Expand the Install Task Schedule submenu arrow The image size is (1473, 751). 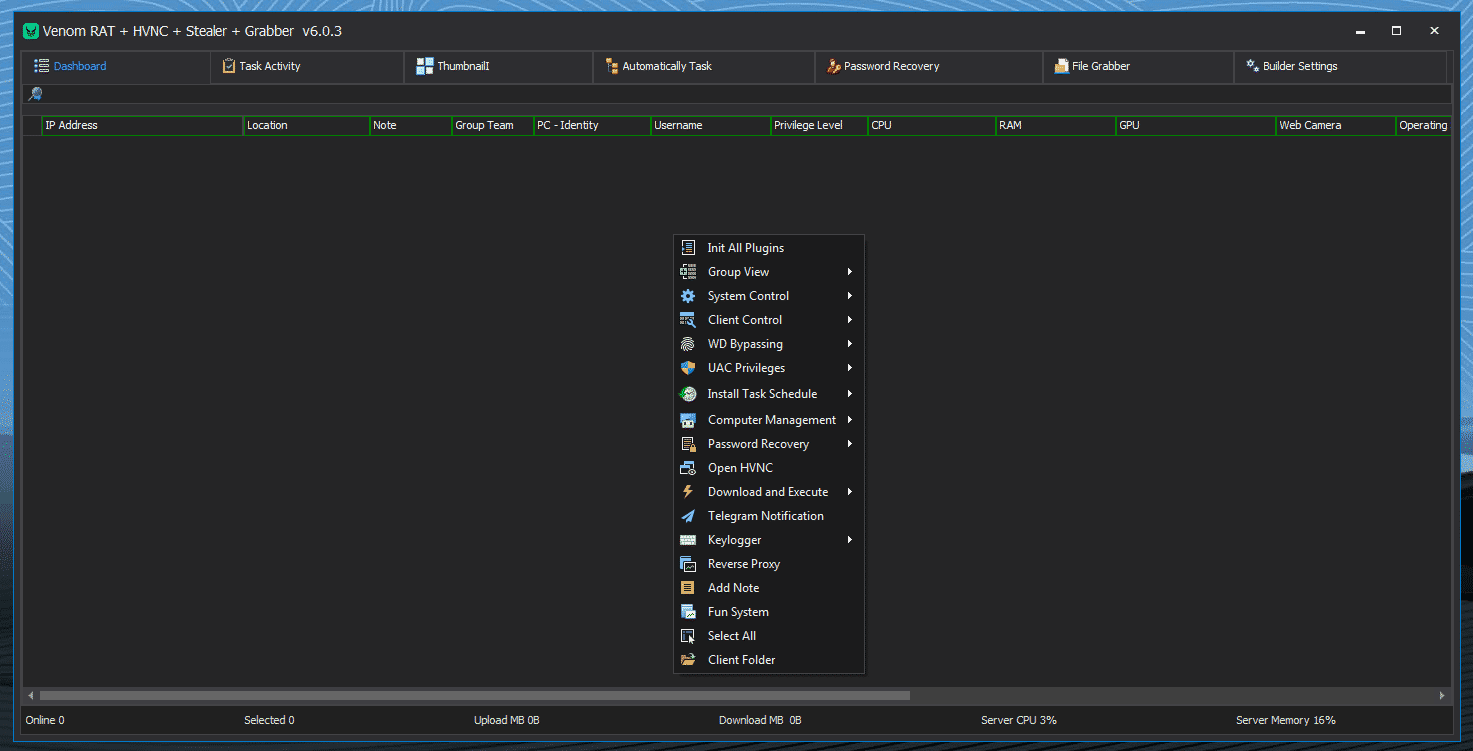850,394
